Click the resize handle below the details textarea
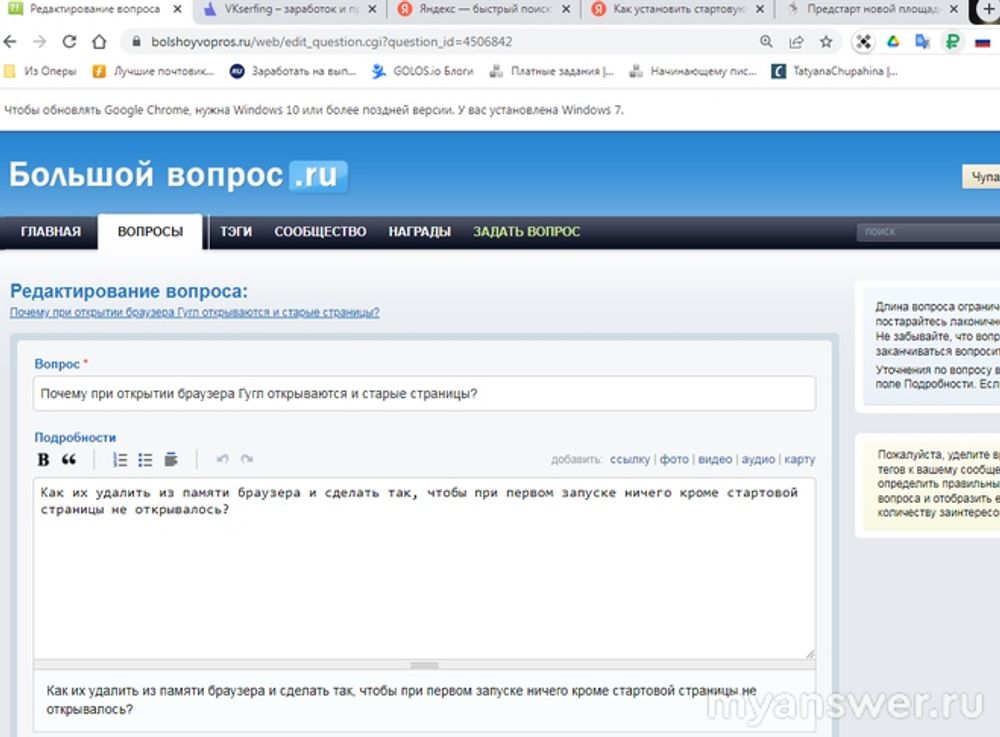1000x737 pixels. (424, 665)
